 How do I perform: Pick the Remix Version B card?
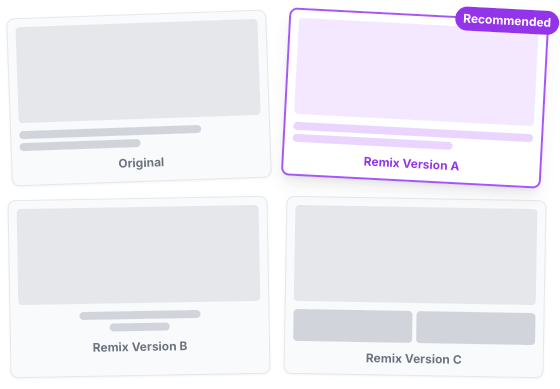(139, 287)
